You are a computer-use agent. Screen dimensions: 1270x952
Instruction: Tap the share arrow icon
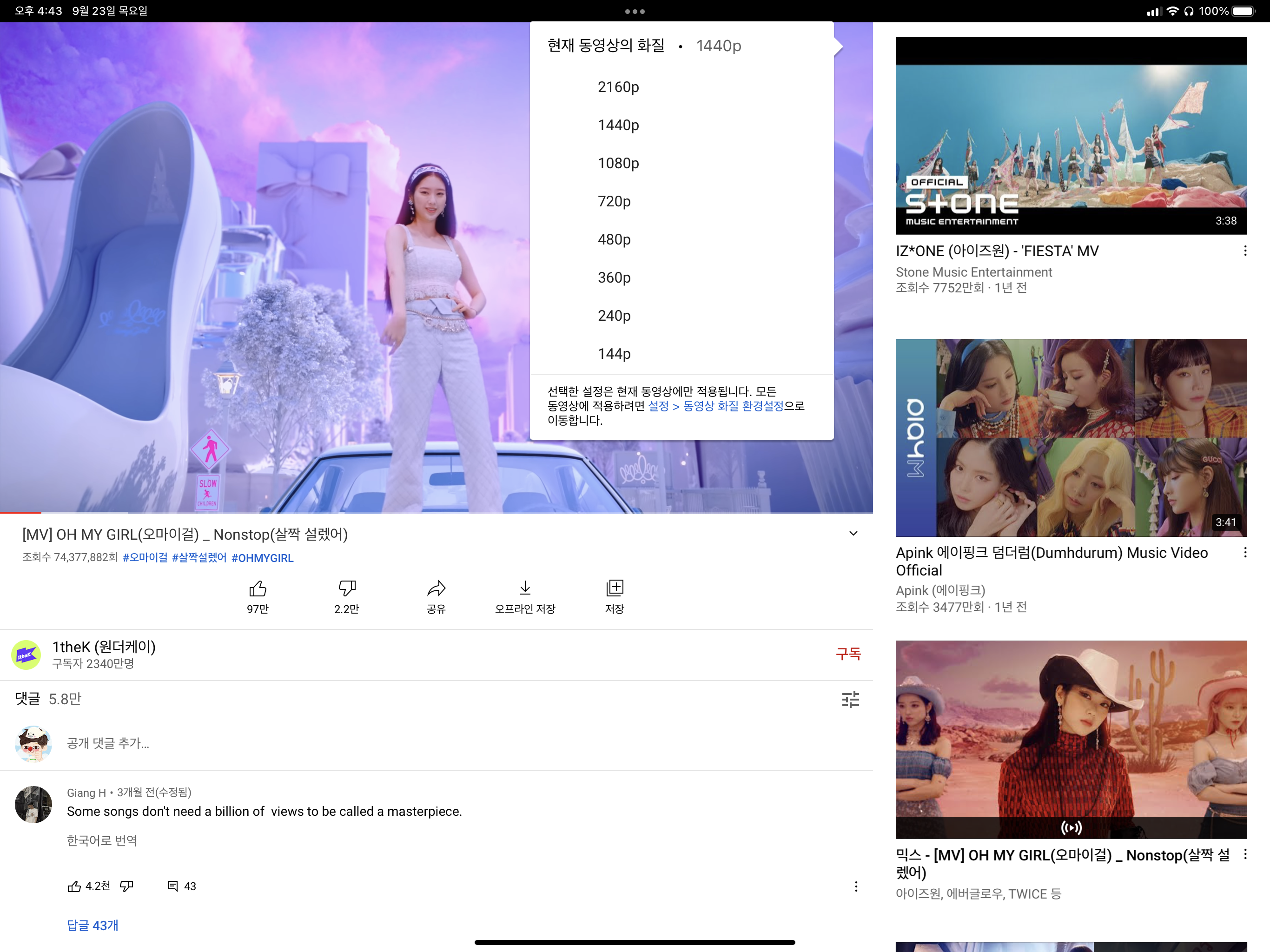click(x=436, y=588)
